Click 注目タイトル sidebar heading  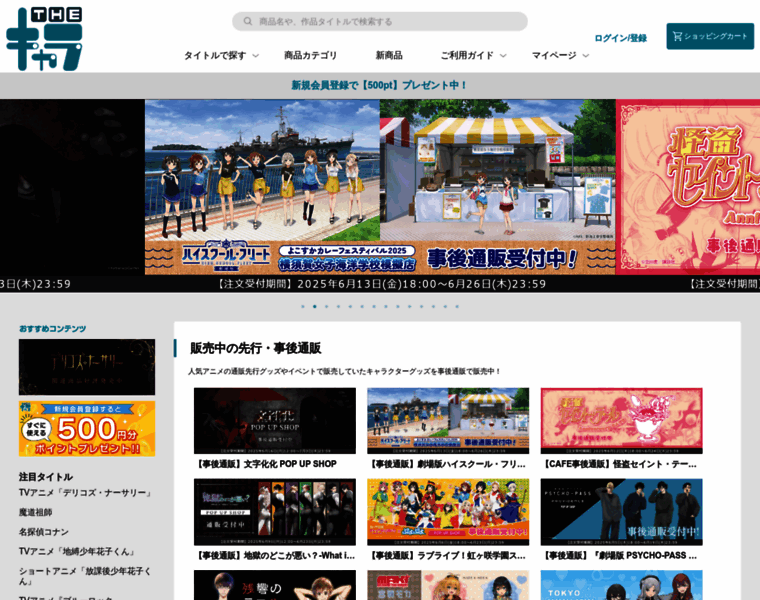[x=46, y=477]
